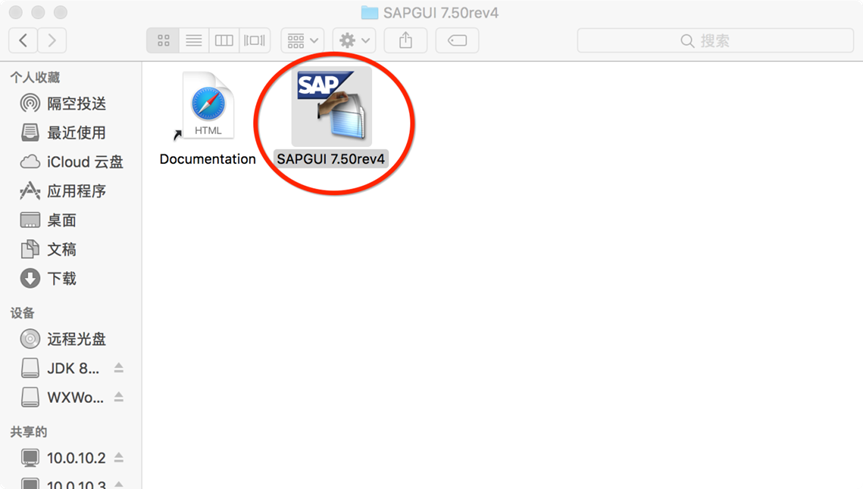Click the Share button

point(406,40)
